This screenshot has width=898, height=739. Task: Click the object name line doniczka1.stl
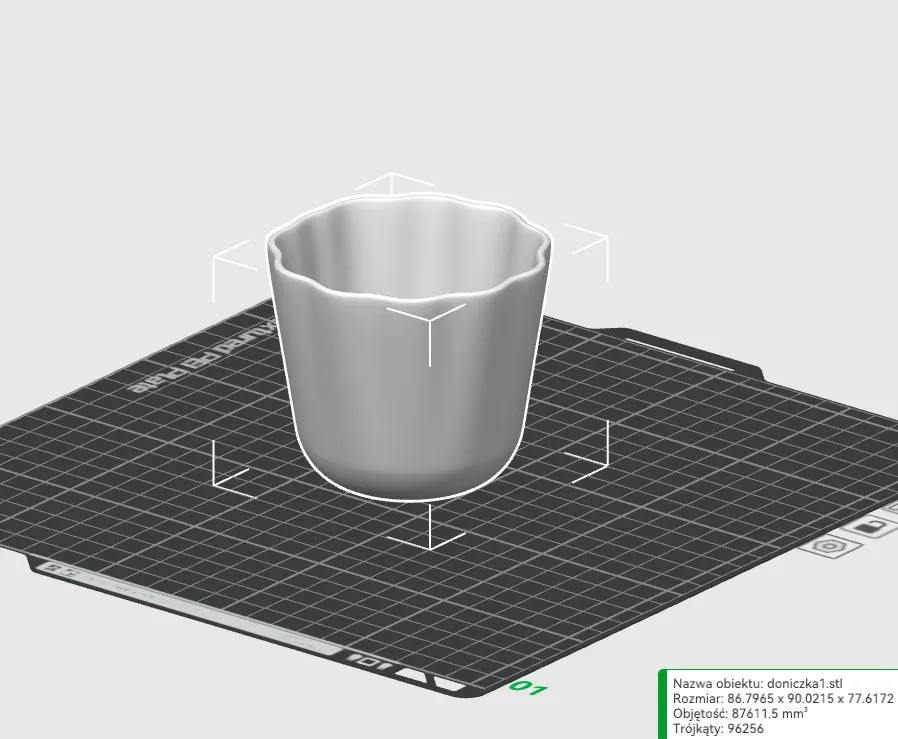[758, 683]
